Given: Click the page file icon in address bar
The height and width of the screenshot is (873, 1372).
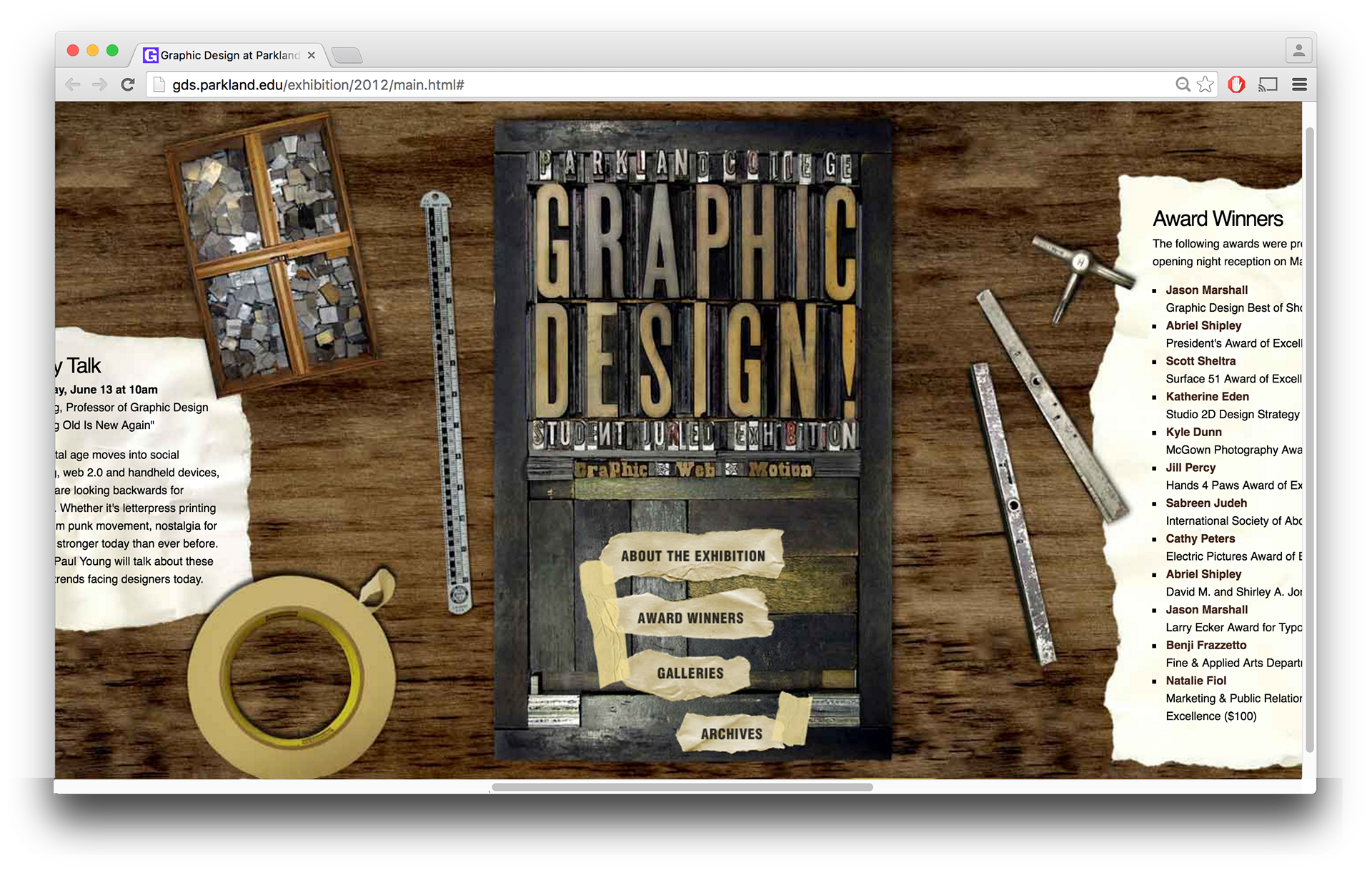Looking at the screenshot, I should 159,85.
